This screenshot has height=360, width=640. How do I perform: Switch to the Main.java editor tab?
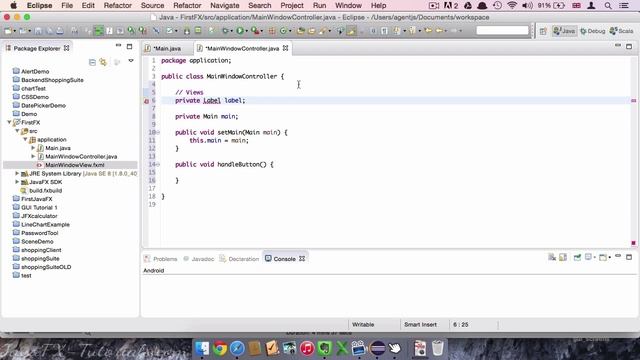pyautogui.click(x=167, y=48)
